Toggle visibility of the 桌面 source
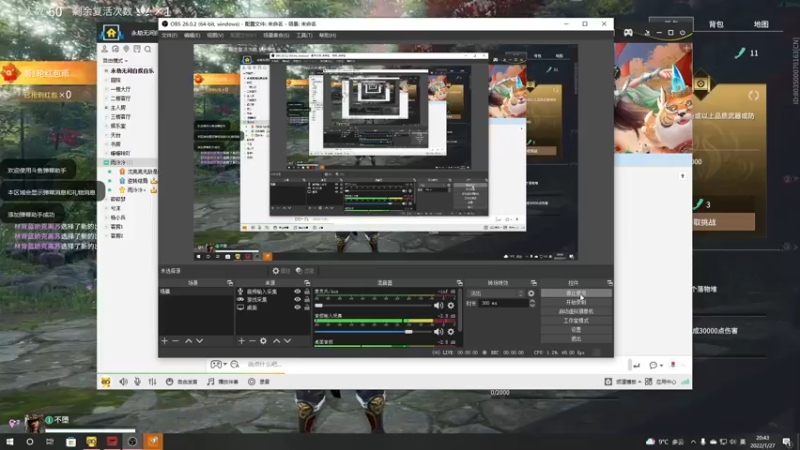800x450 pixels. 297,308
